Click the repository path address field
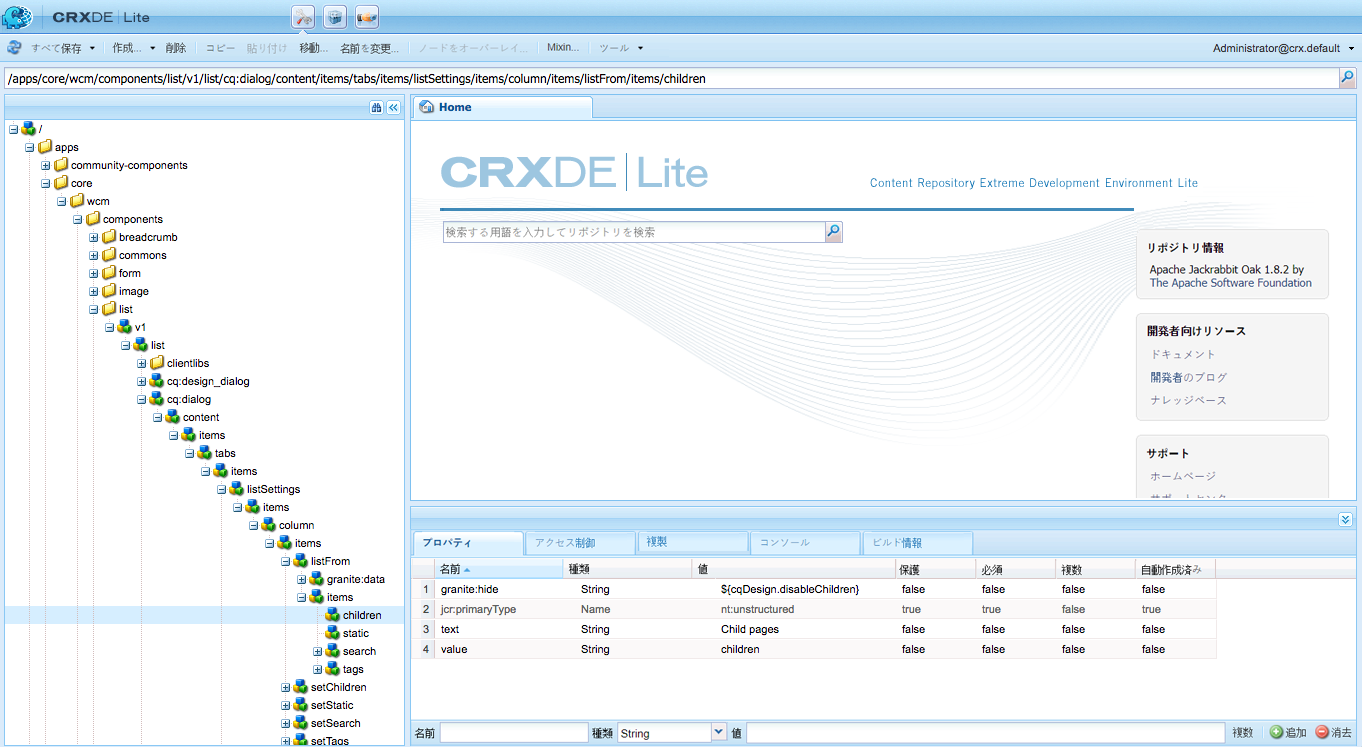This screenshot has height=747, width=1362. tap(671, 78)
